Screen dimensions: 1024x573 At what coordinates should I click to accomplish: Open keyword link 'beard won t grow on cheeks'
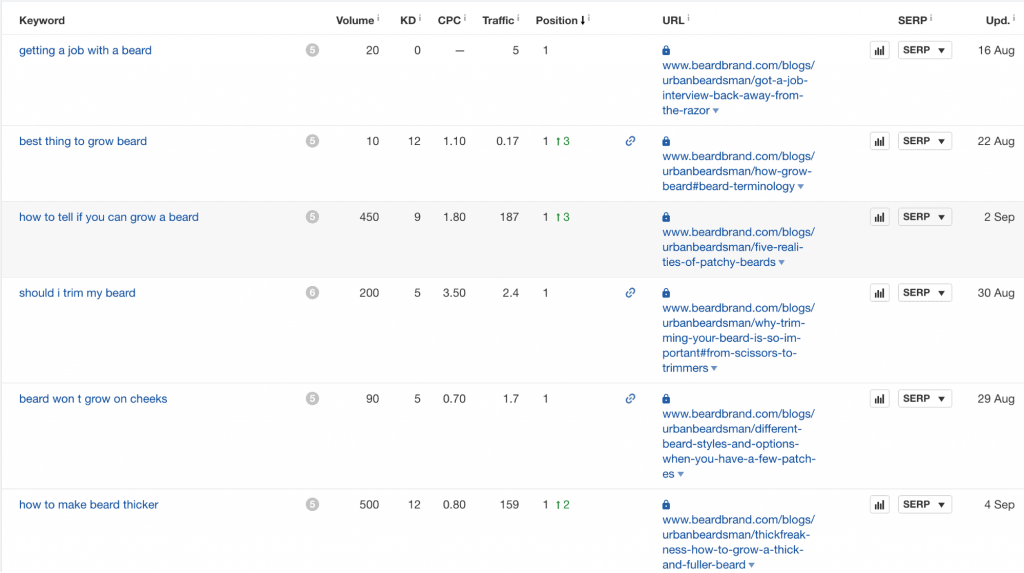93,399
